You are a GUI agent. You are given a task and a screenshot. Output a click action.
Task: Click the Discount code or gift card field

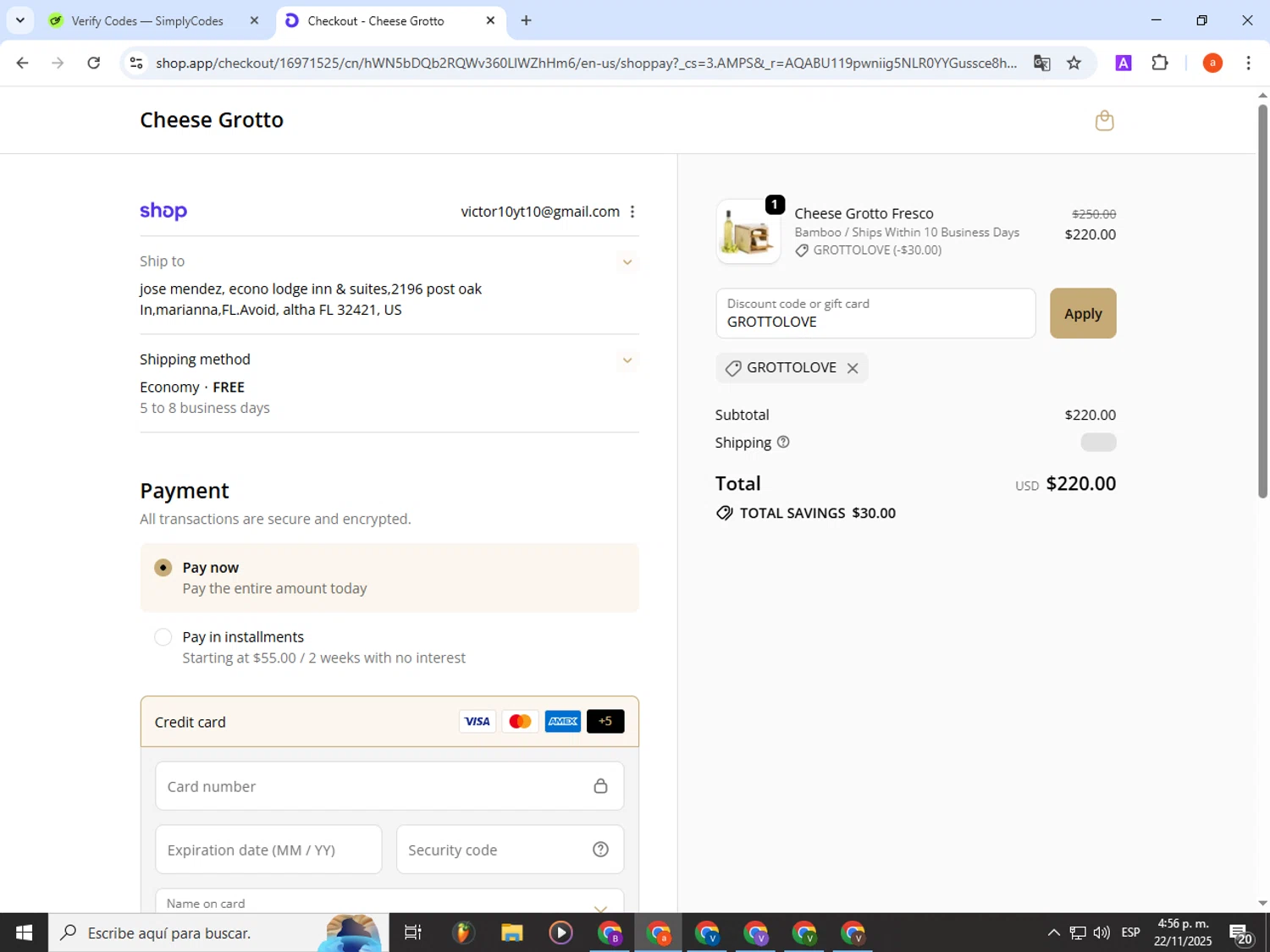click(x=875, y=313)
